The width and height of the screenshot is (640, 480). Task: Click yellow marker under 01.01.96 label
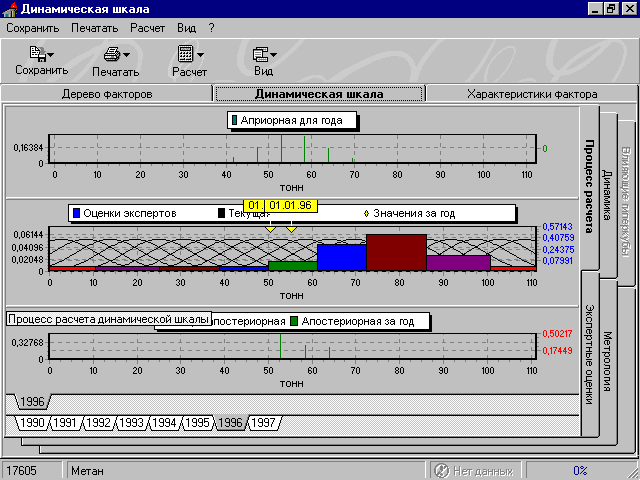pyautogui.click(x=291, y=229)
